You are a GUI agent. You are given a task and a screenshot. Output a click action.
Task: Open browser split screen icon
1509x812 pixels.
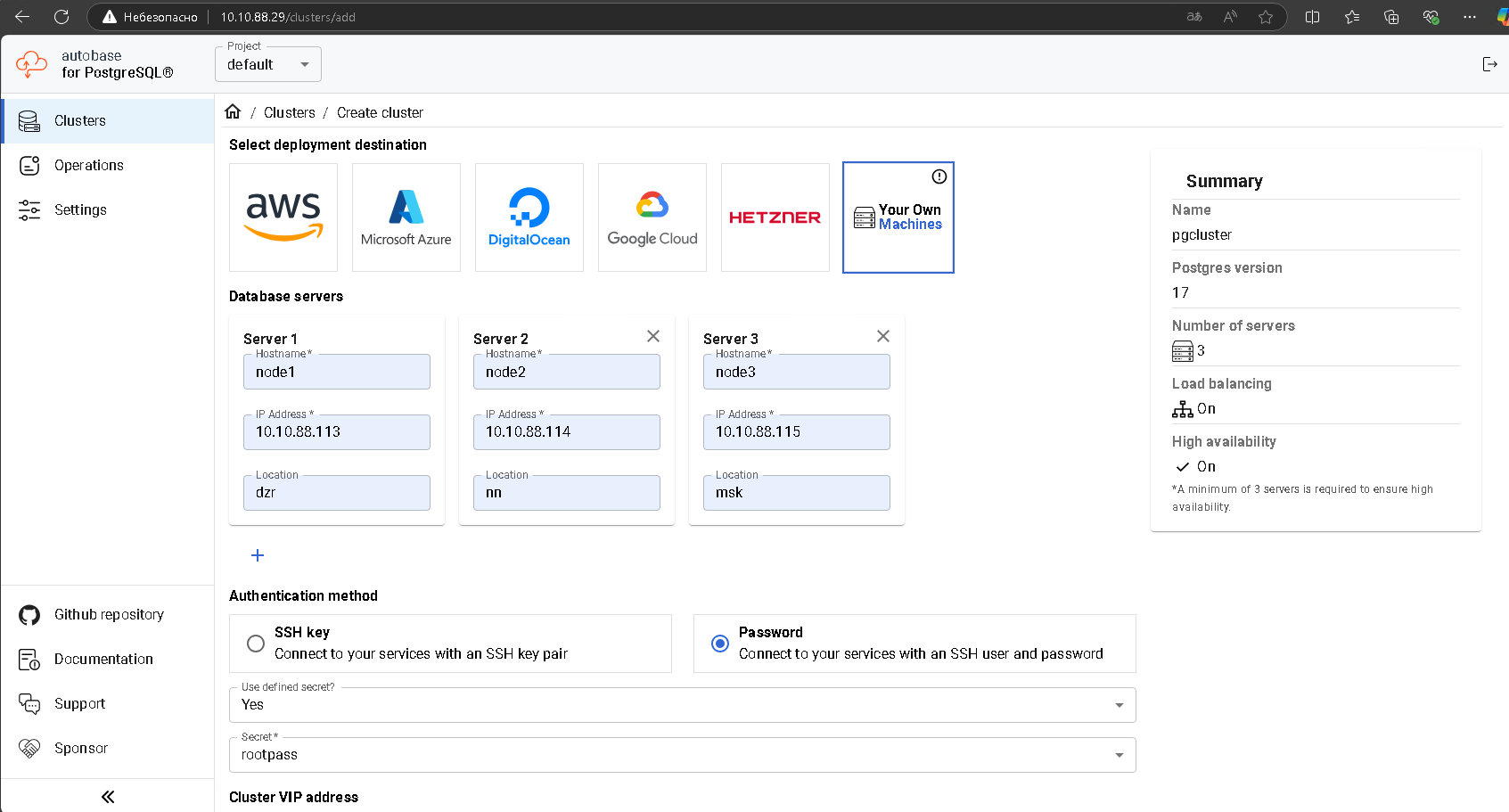[x=1312, y=17]
